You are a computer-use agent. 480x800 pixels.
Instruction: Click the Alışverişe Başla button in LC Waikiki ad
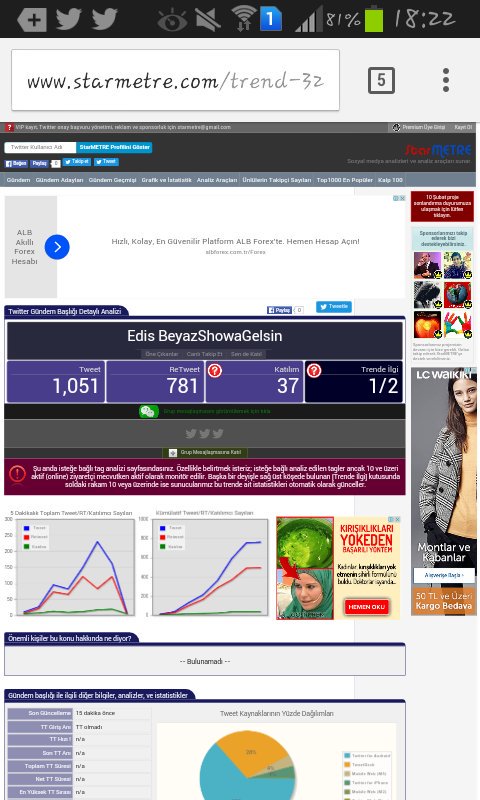pyautogui.click(x=444, y=575)
